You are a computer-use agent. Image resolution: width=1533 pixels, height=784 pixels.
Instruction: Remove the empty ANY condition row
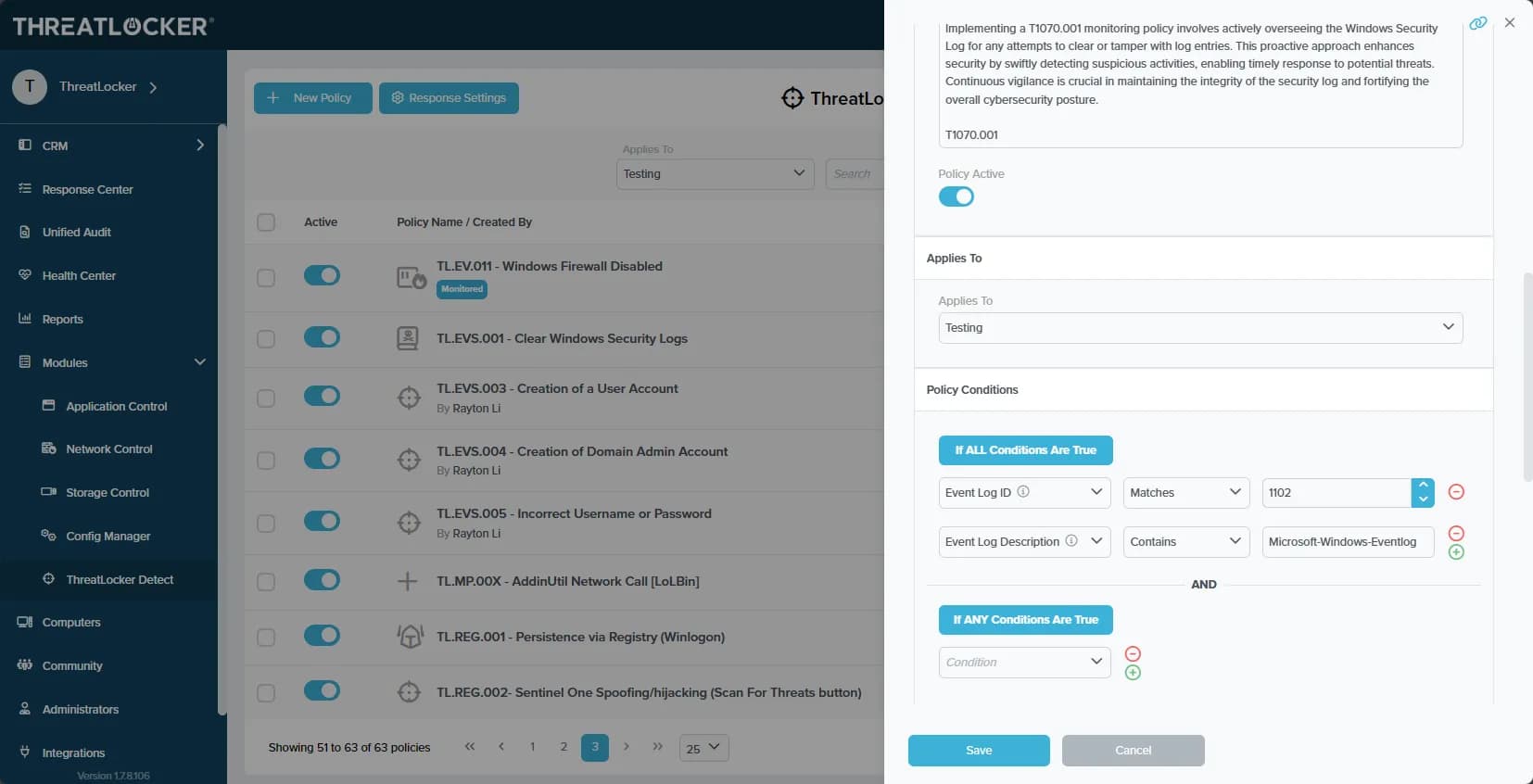1133,653
